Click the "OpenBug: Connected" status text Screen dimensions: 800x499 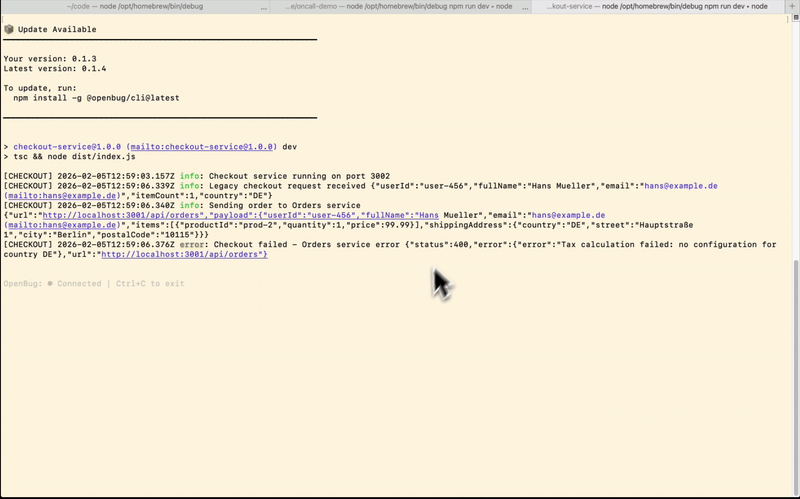pyautogui.click(x=52, y=284)
